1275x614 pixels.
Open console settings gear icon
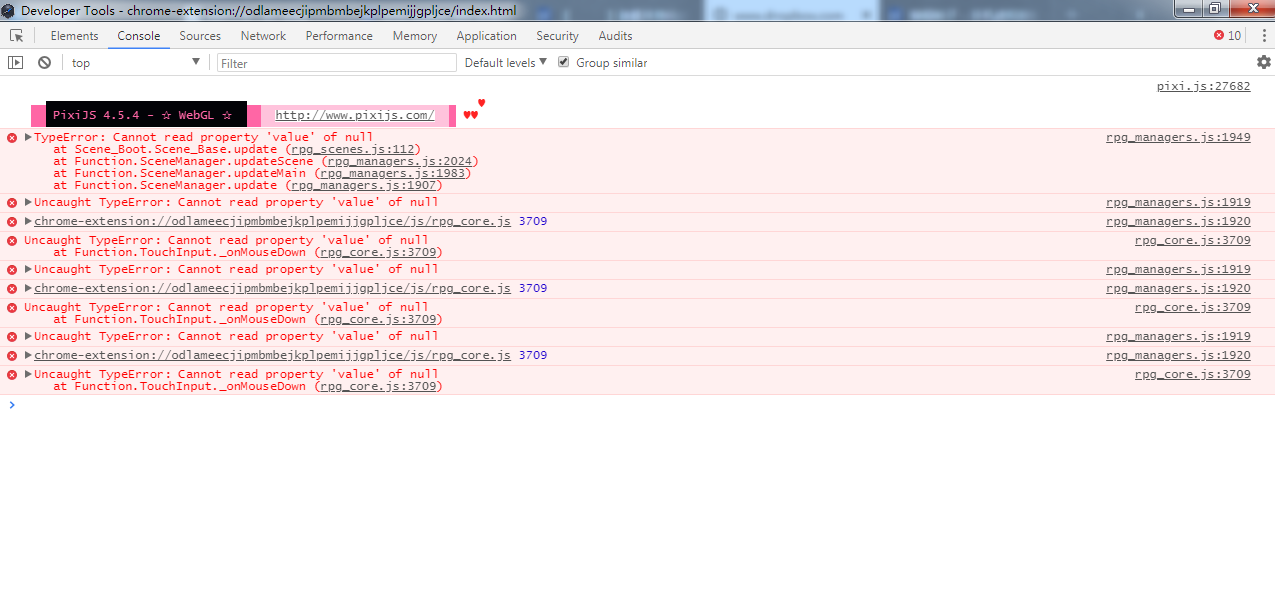pyautogui.click(x=1264, y=62)
